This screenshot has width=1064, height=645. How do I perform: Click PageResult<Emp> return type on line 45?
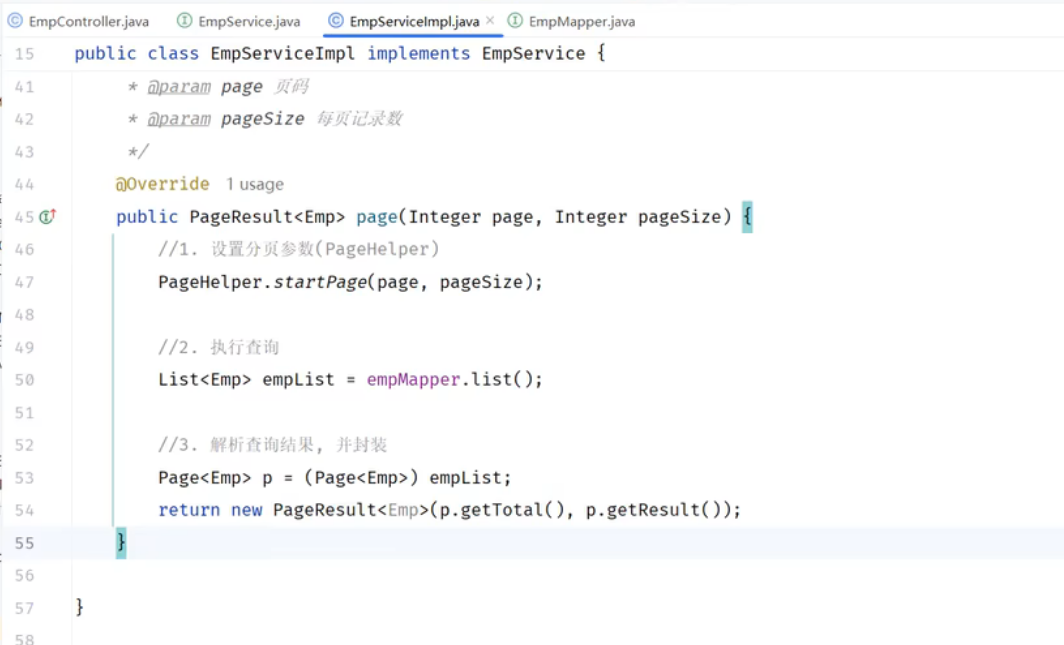[x=267, y=217]
